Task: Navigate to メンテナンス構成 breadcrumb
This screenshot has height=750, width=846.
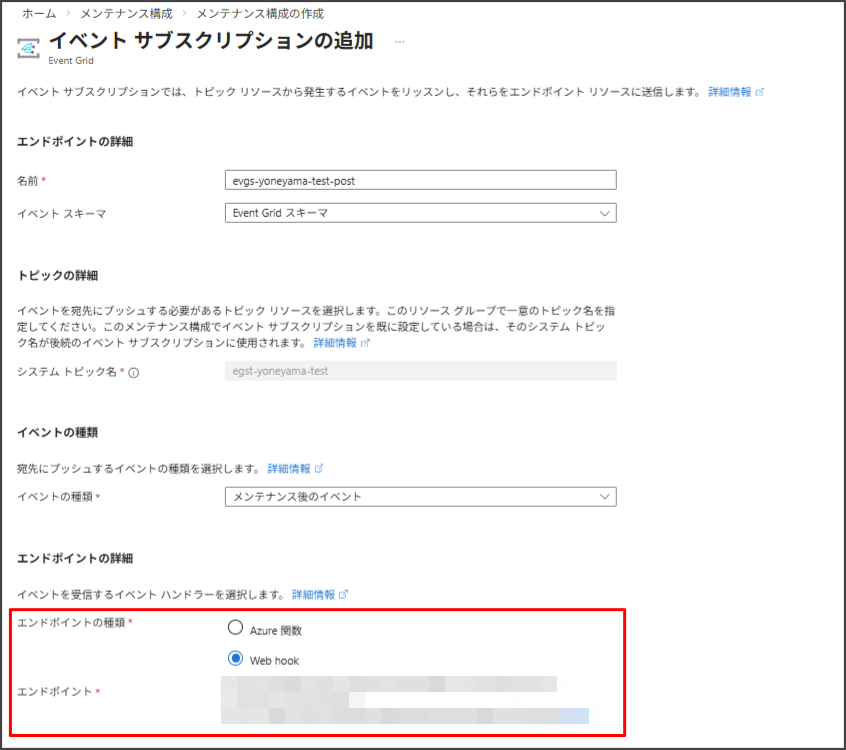Action: 127,14
